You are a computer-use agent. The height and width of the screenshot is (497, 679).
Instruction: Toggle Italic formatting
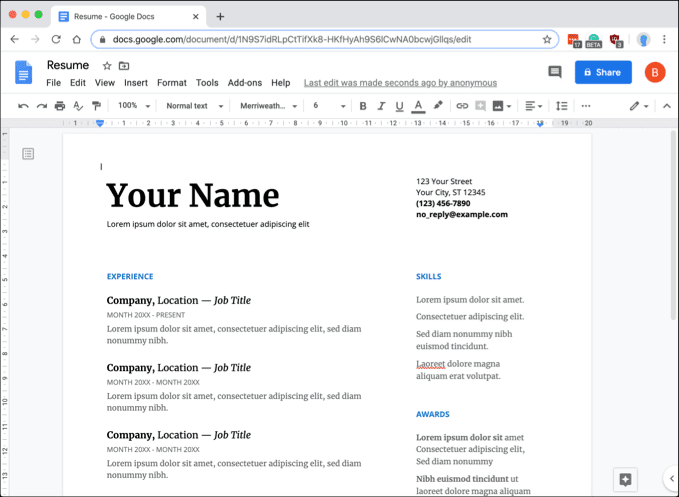381,106
